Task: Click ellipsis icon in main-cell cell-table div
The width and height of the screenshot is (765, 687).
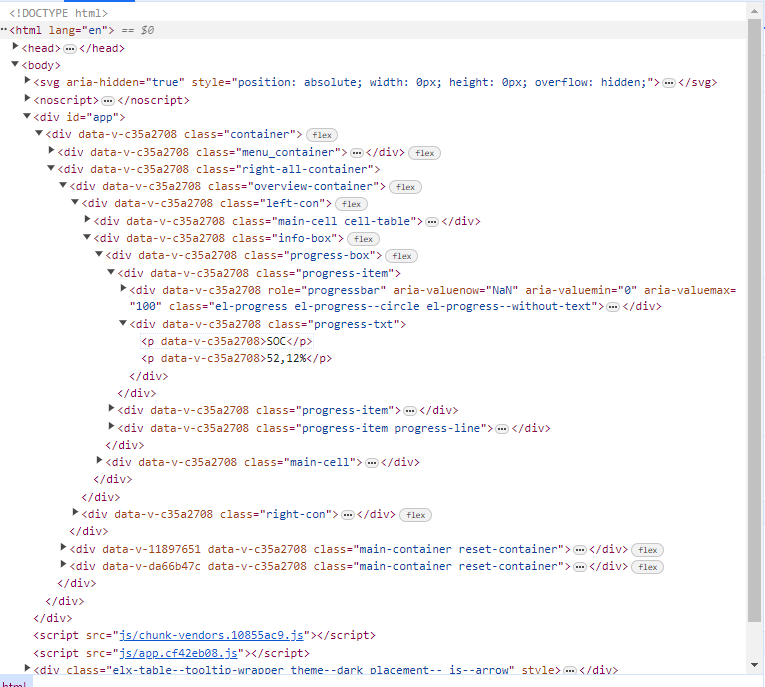Action: pos(432,222)
